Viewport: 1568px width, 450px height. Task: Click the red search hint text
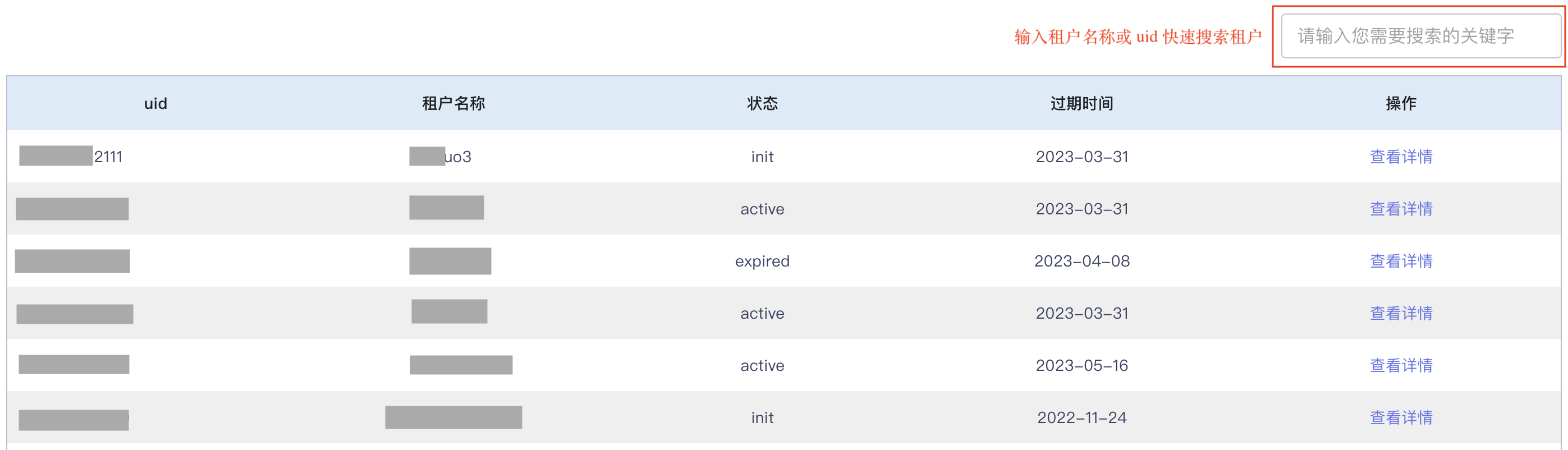(x=1138, y=37)
